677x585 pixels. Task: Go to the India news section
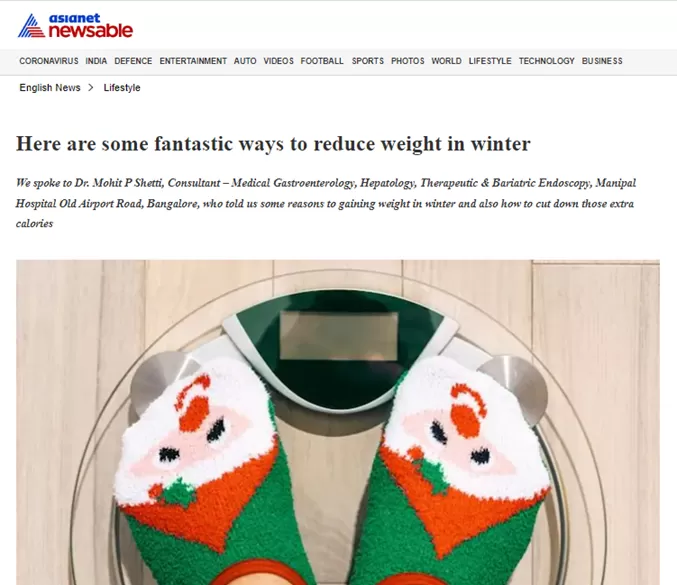pyautogui.click(x=96, y=61)
